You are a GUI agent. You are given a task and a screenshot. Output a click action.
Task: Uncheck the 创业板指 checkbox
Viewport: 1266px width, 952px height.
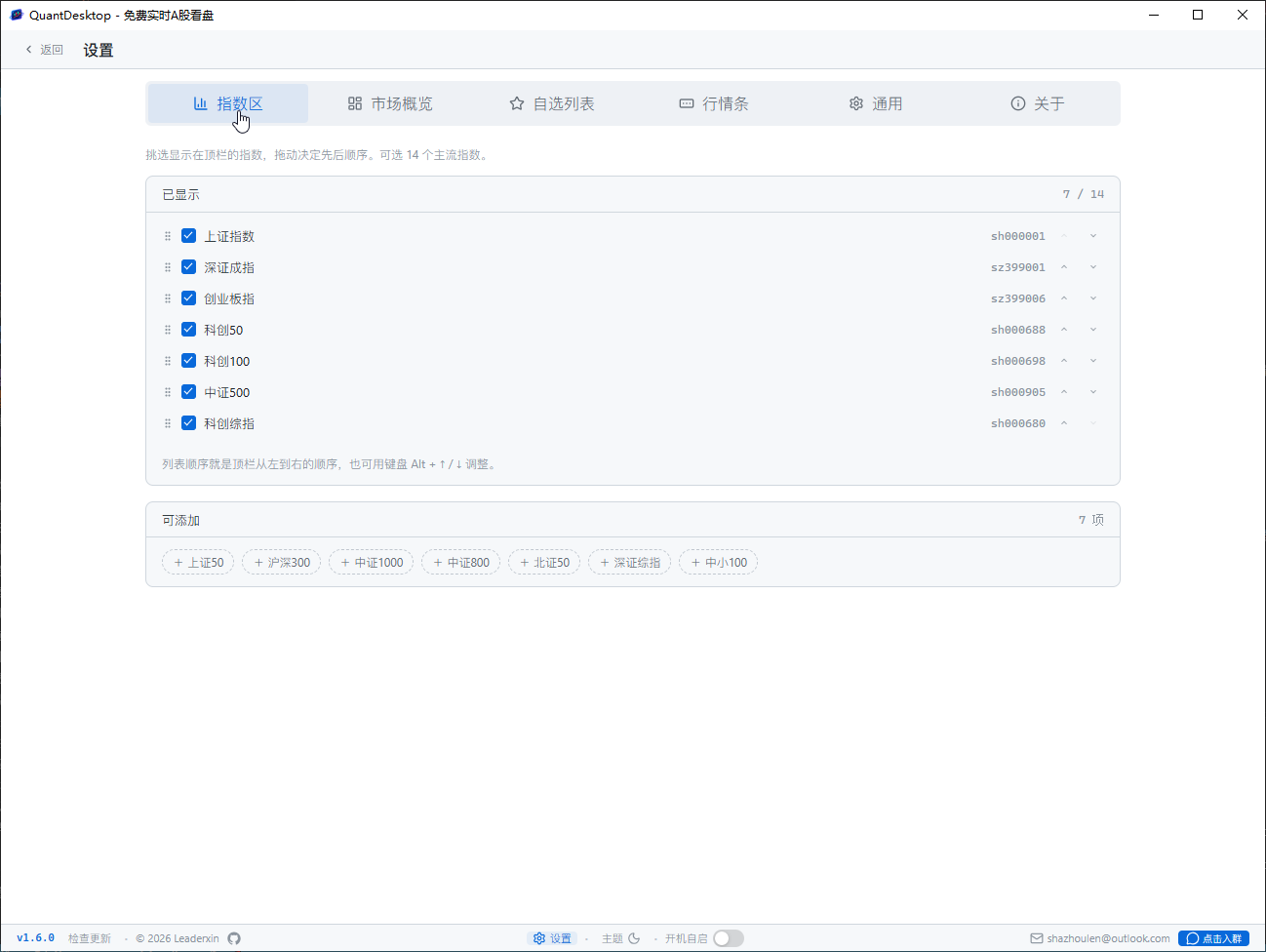coord(189,298)
